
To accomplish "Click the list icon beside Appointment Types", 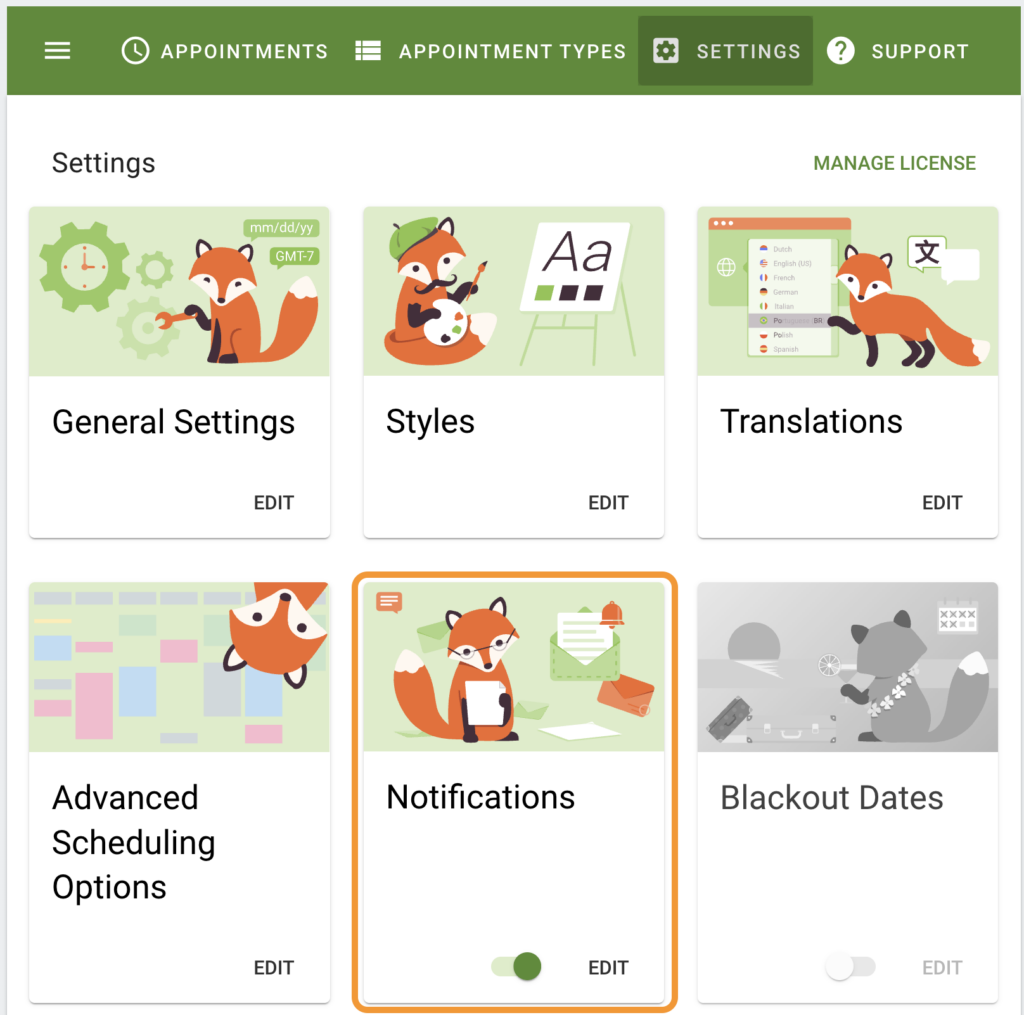I will tap(368, 51).
